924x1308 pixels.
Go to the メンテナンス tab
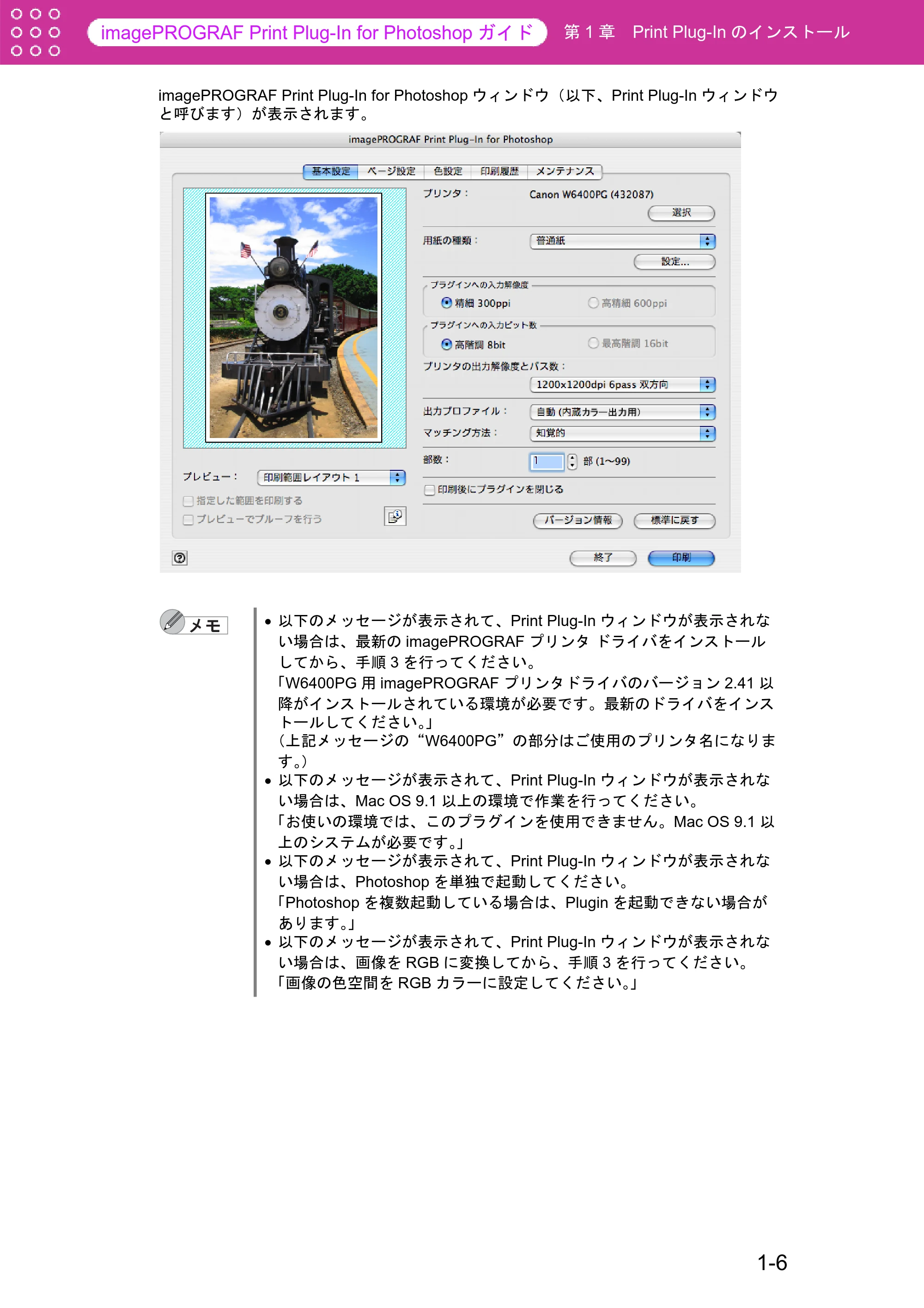point(565,171)
